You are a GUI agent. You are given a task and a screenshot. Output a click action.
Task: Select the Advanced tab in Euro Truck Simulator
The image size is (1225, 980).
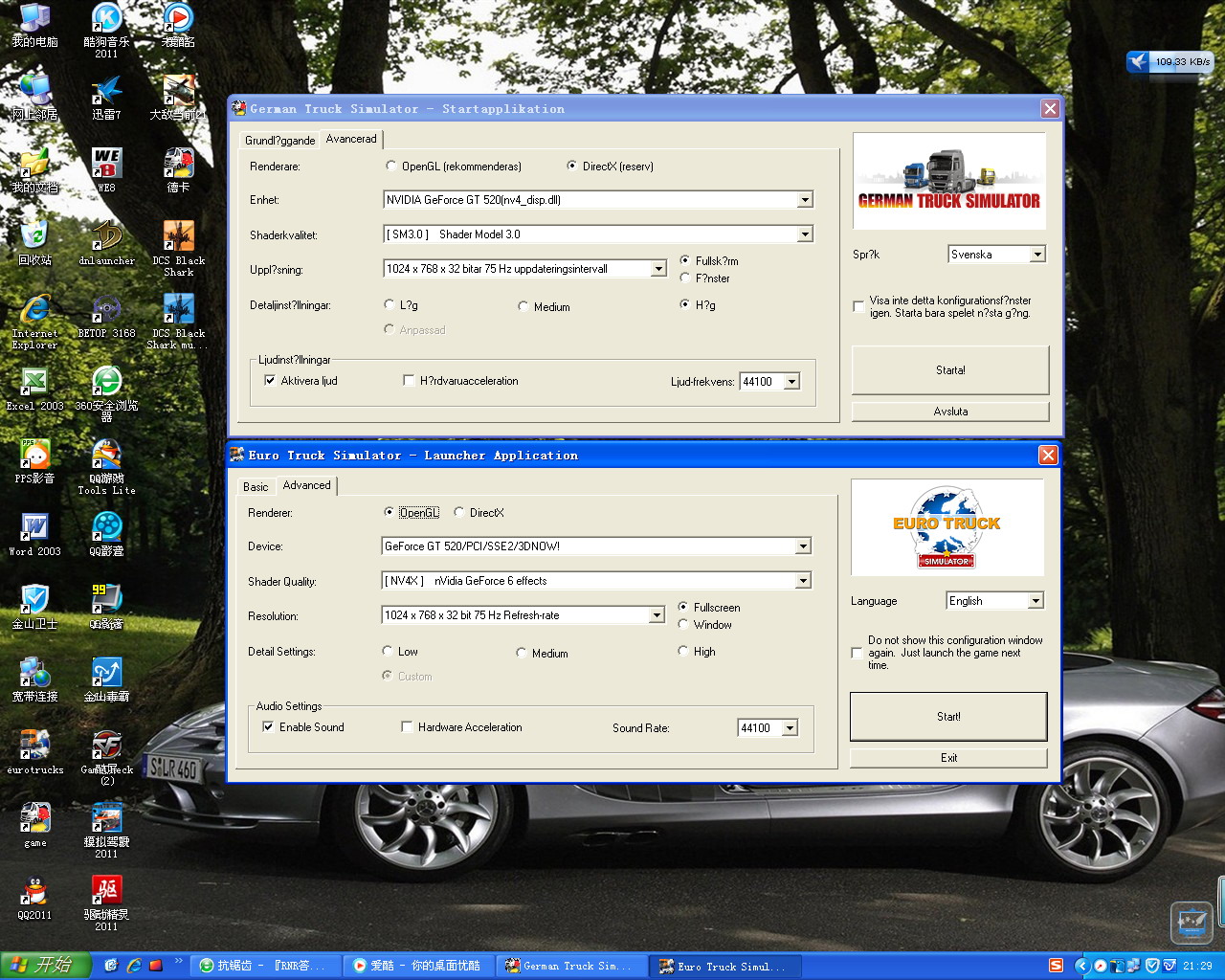pos(306,485)
